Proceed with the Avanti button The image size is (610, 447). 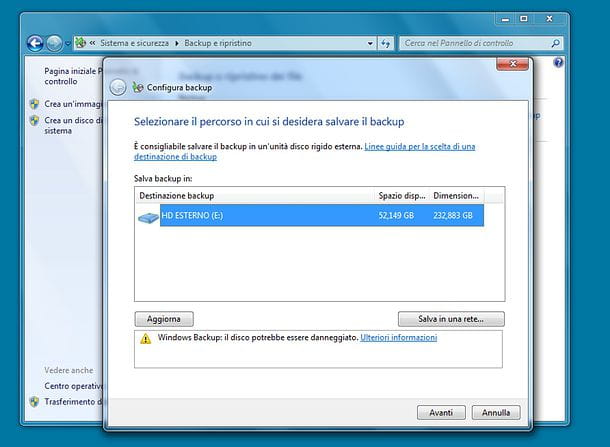coord(441,412)
